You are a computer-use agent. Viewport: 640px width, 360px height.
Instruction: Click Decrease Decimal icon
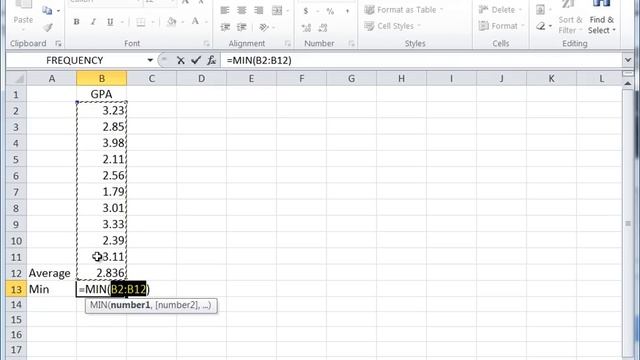[323, 28]
